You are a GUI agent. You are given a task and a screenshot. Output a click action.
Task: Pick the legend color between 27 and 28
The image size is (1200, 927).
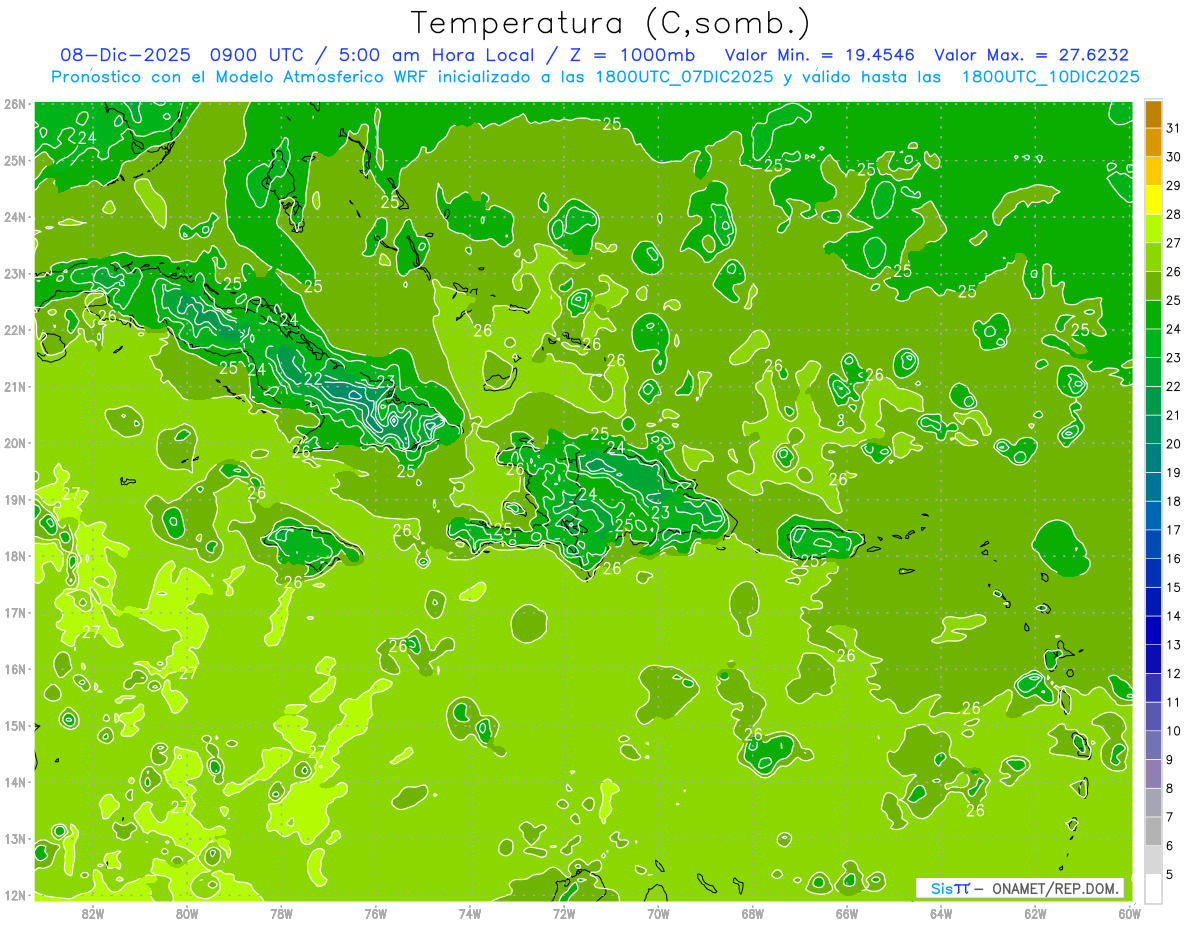pyautogui.click(x=1154, y=229)
